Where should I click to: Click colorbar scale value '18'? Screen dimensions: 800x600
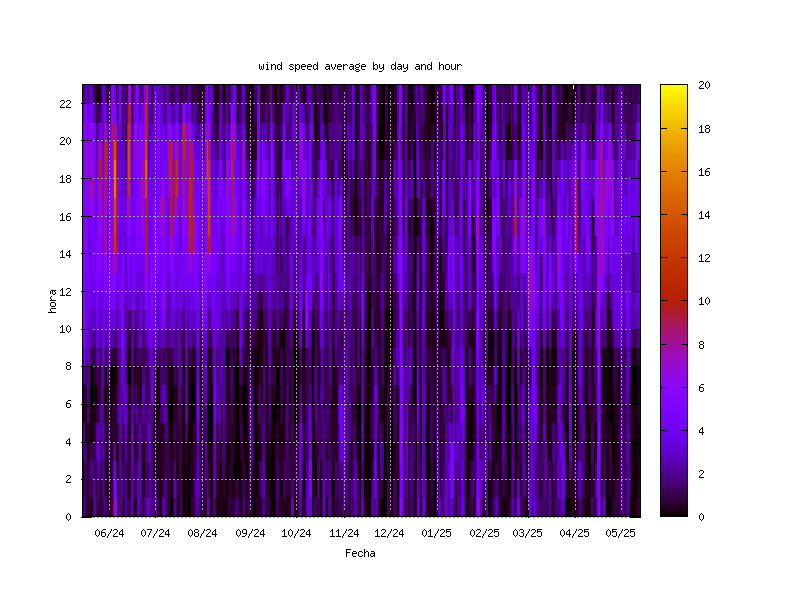click(x=704, y=129)
